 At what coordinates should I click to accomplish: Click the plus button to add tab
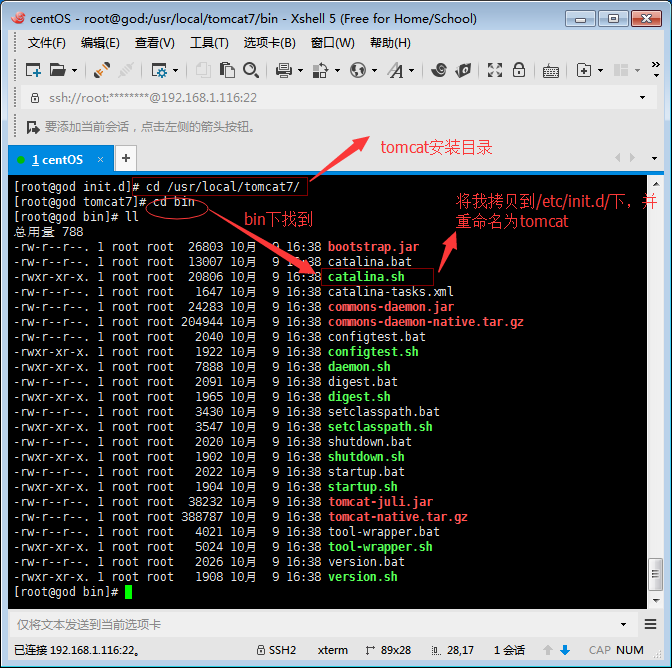(126, 159)
